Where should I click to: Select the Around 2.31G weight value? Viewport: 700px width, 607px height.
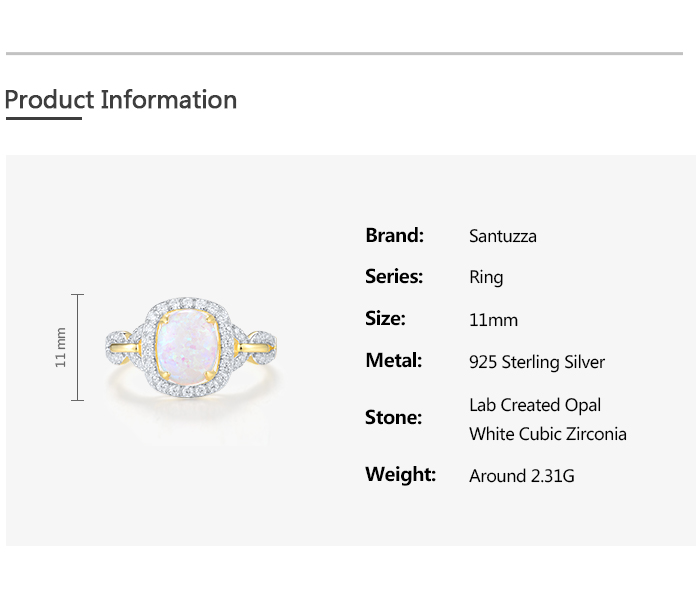[521, 476]
